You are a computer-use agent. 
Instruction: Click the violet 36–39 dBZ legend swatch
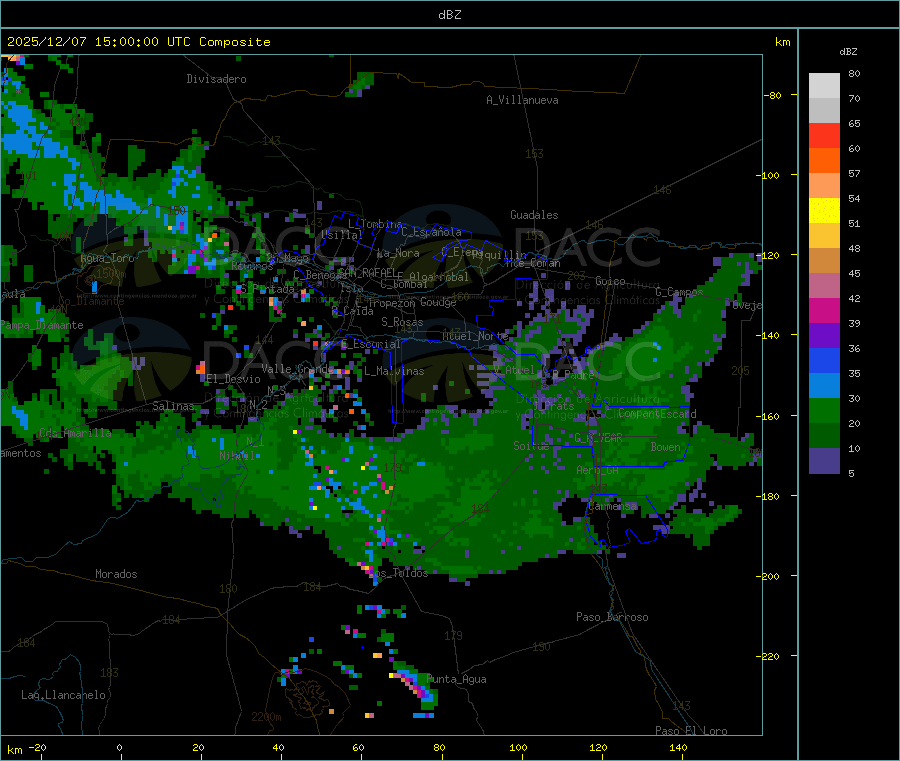824,336
